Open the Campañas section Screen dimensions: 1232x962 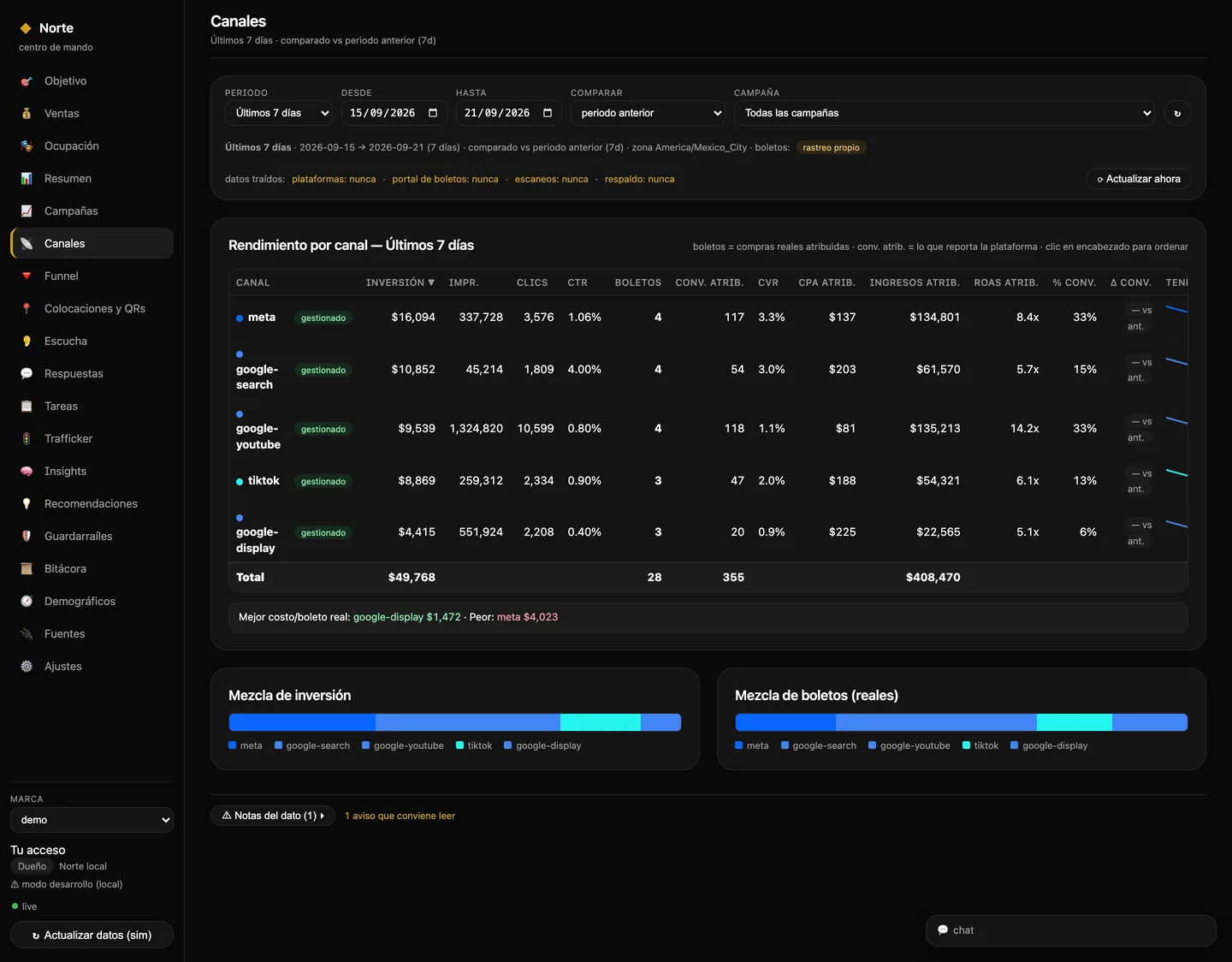click(92, 211)
